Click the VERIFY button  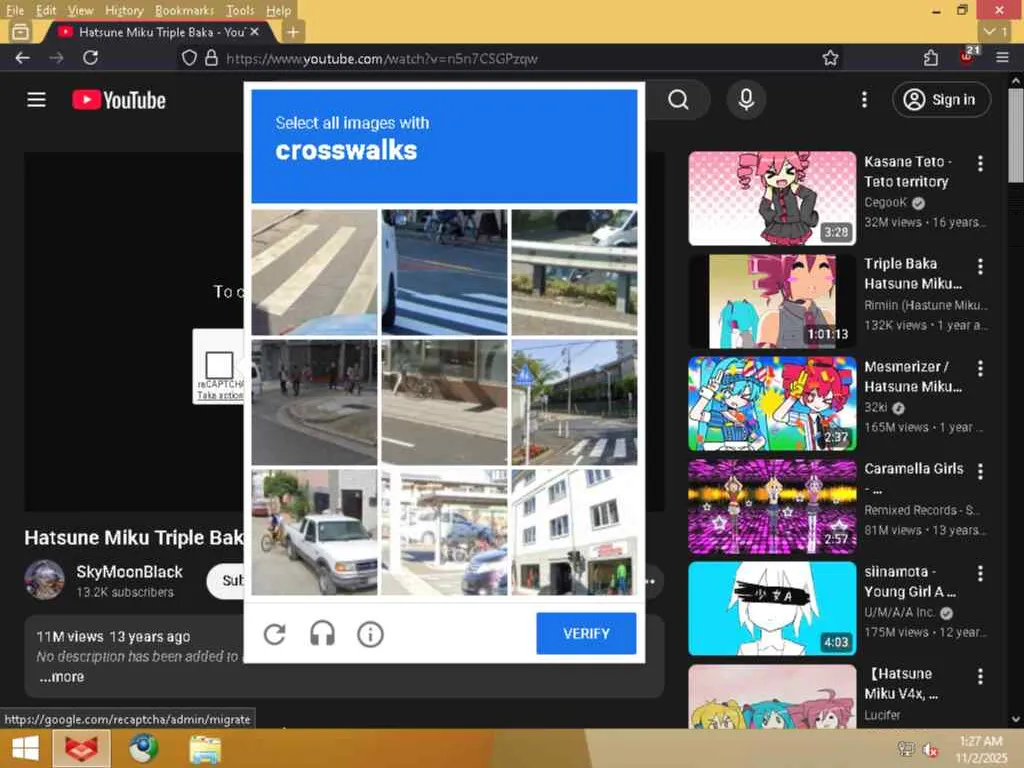pyautogui.click(x=586, y=633)
